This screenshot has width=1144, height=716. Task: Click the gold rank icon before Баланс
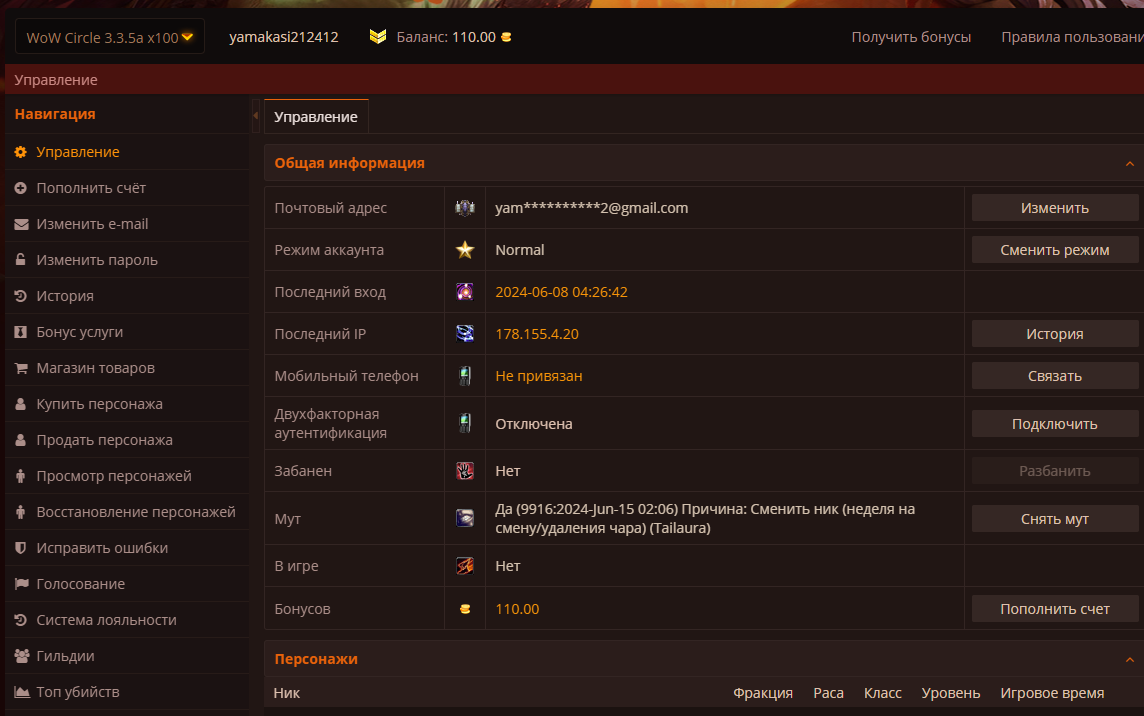pyautogui.click(x=378, y=36)
